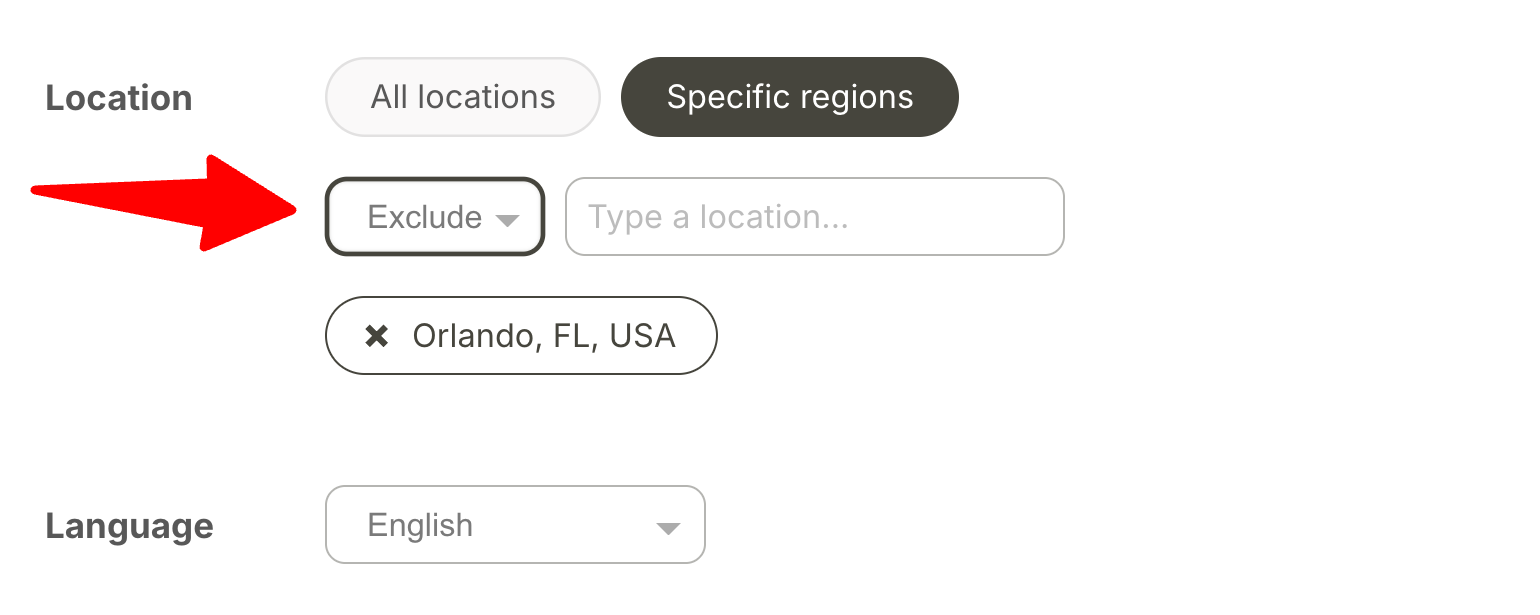Select the "All locations" option

click(462, 97)
